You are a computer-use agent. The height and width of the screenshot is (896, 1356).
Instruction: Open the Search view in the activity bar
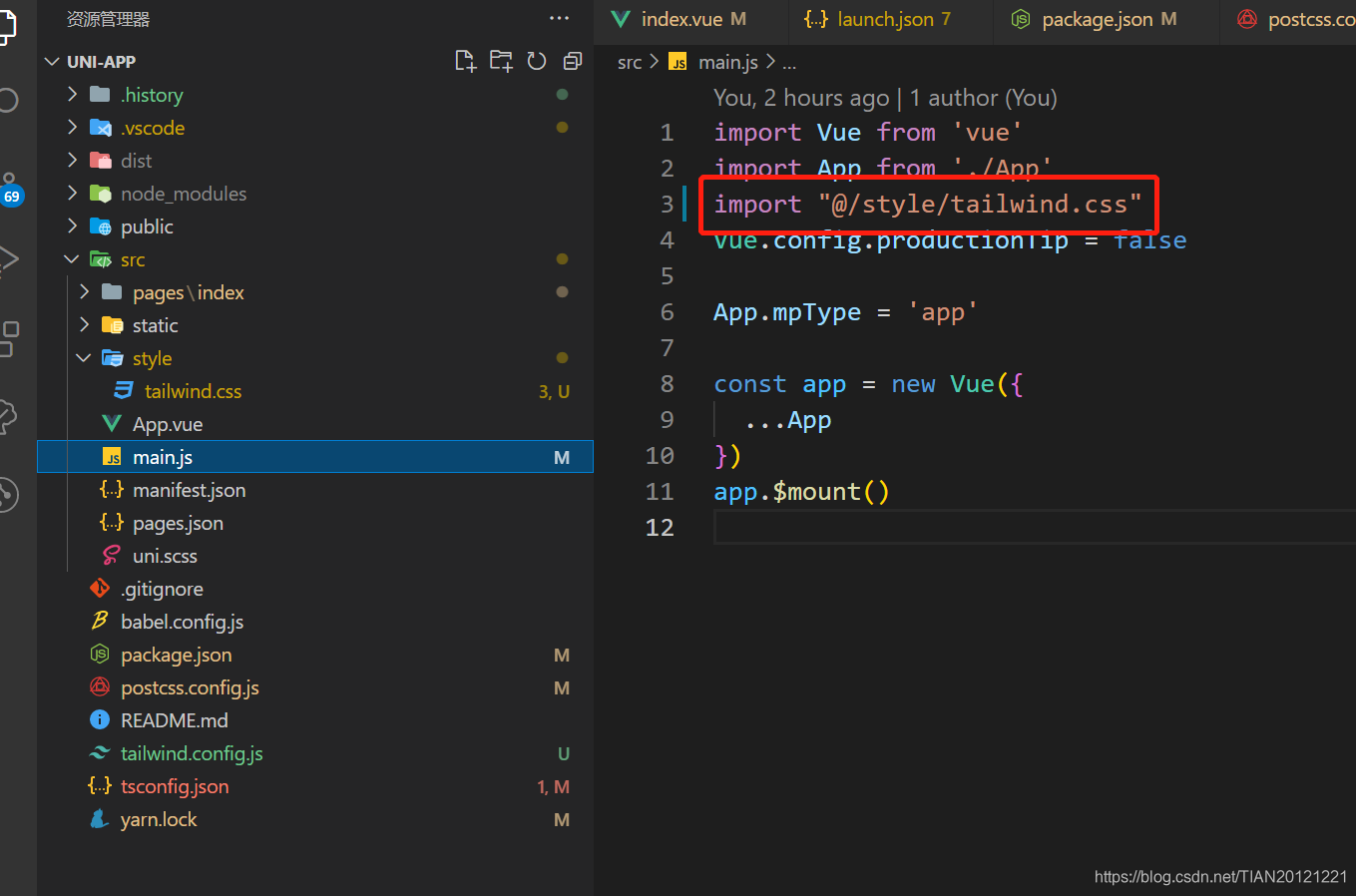(x=14, y=100)
